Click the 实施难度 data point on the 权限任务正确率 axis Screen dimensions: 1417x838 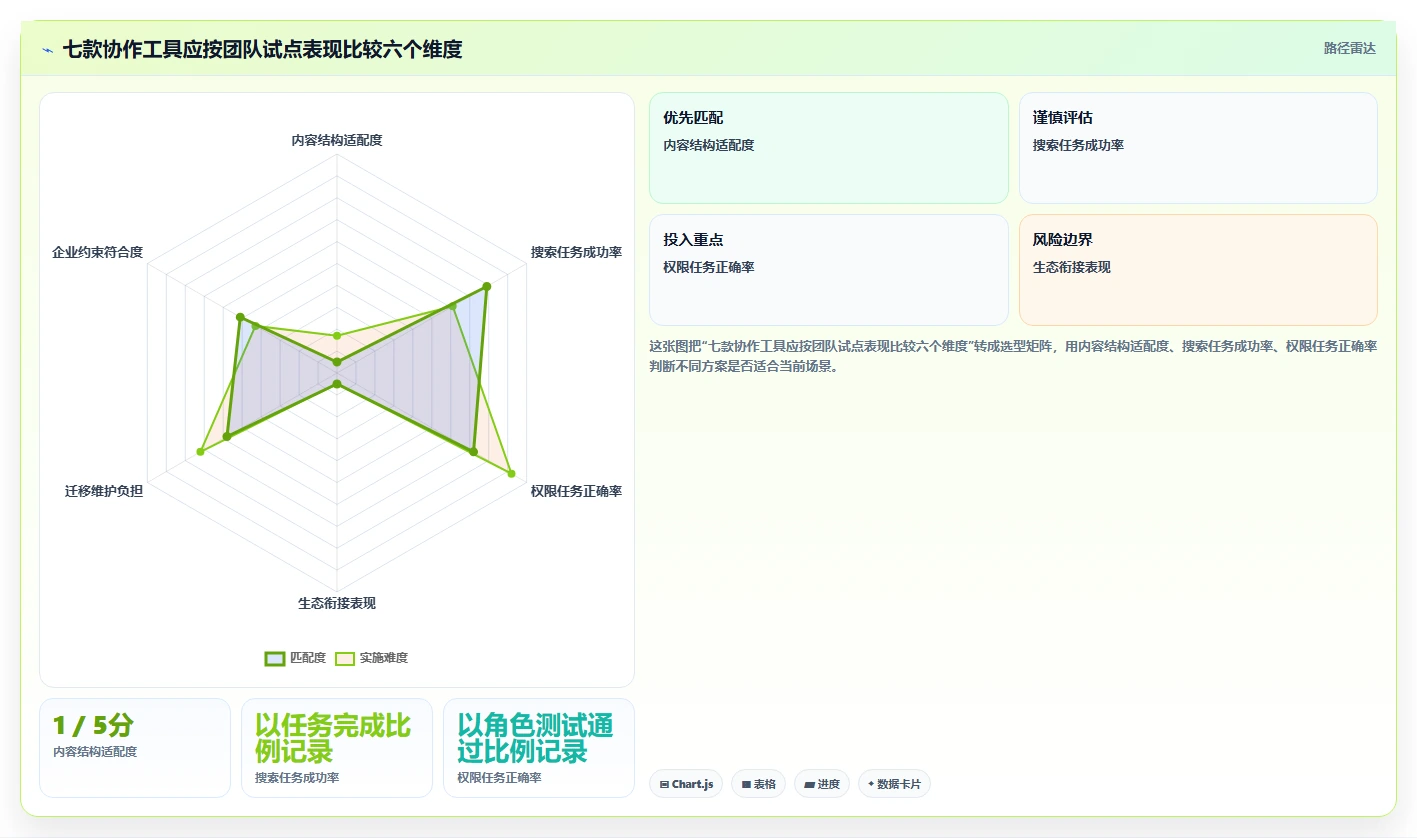[x=512, y=474]
